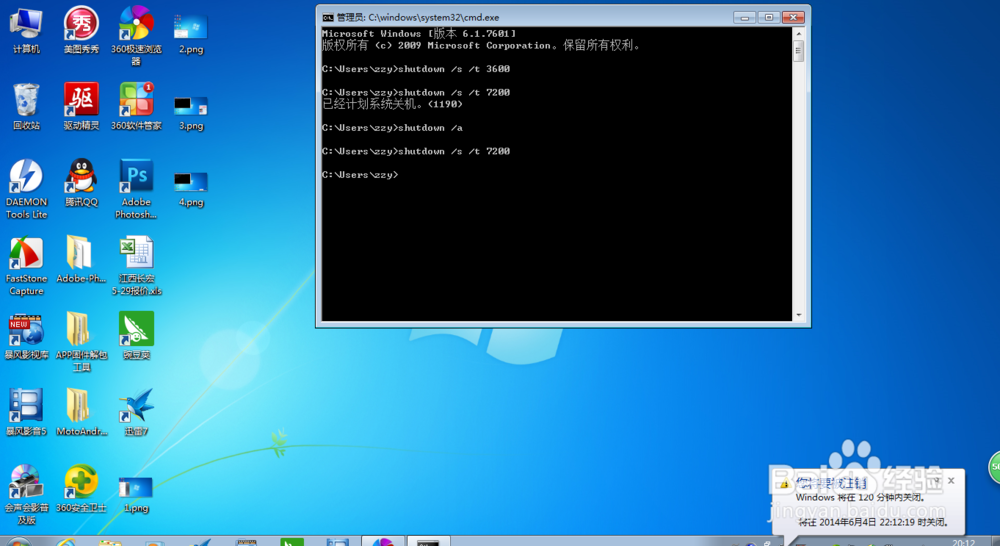Viewport: 1000px width, 546px height.
Task: Select the 腾讯QQ penguin icon
Action: click(x=81, y=183)
